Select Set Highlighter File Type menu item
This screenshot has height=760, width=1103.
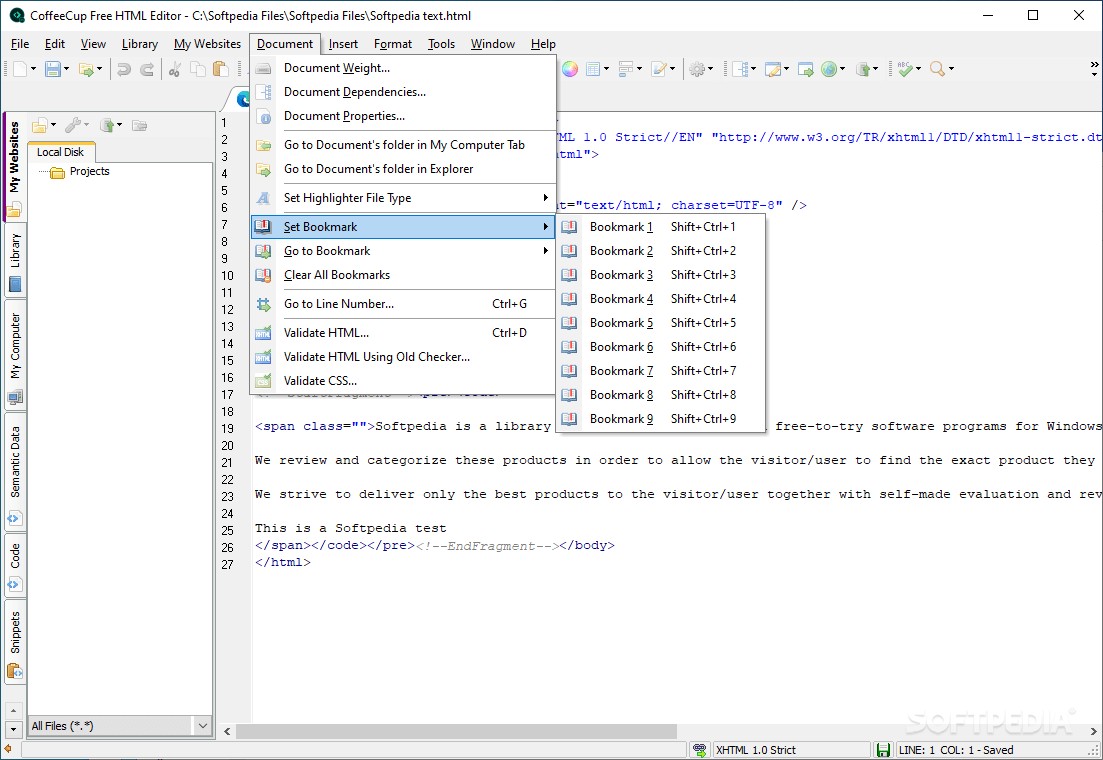(403, 198)
